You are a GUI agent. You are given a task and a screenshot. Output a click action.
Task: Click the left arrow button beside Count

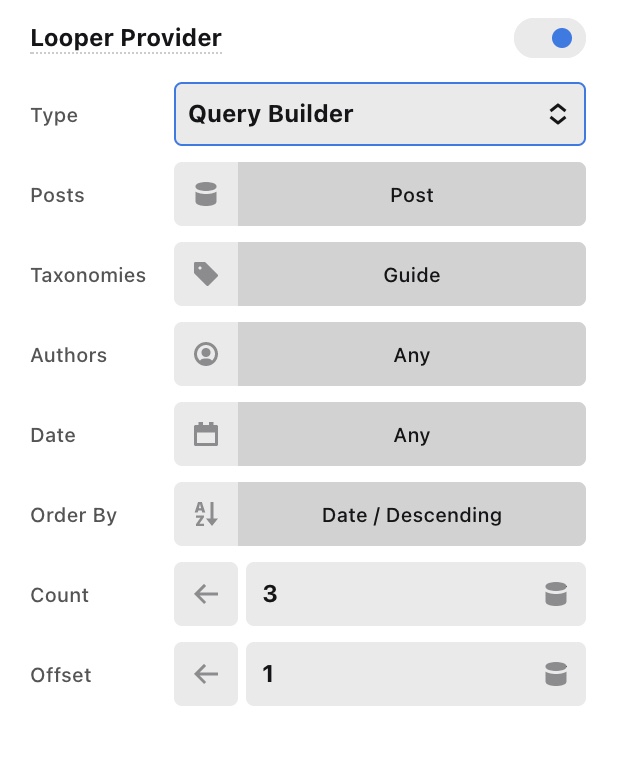coord(206,594)
